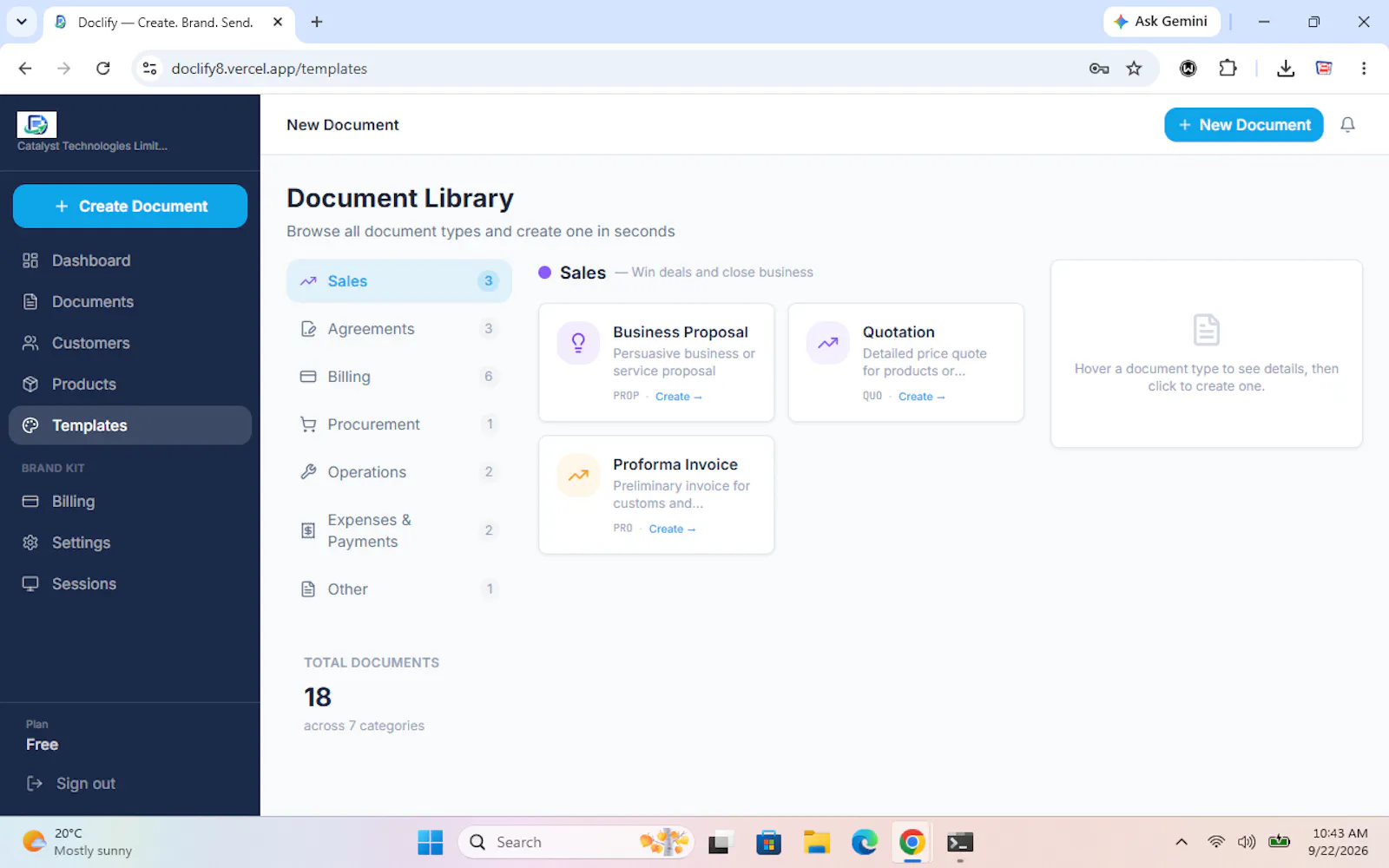Click Ask Gemini button

pyautogui.click(x=1162, y=22)
